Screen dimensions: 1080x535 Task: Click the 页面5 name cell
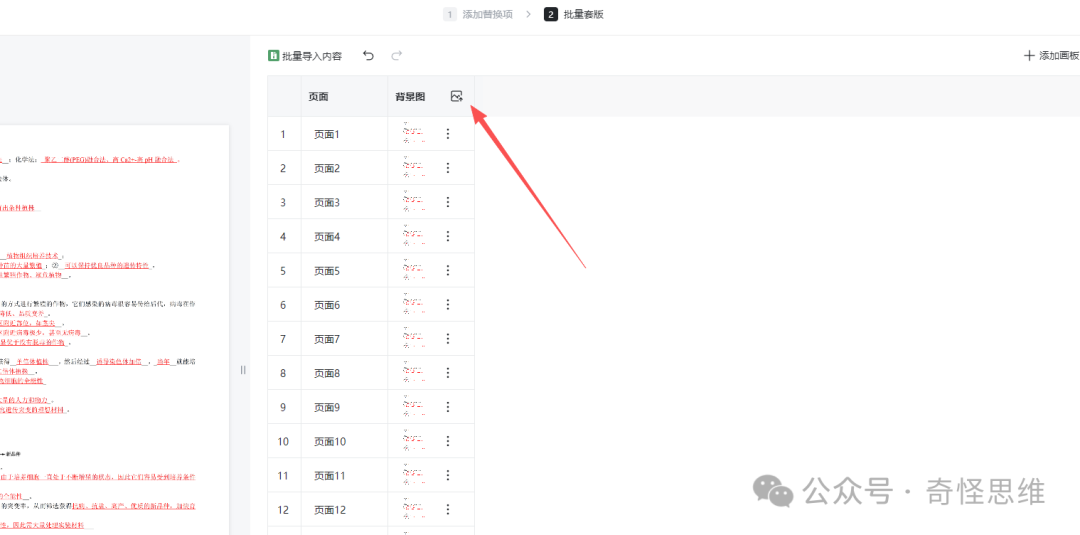(344, 271)
